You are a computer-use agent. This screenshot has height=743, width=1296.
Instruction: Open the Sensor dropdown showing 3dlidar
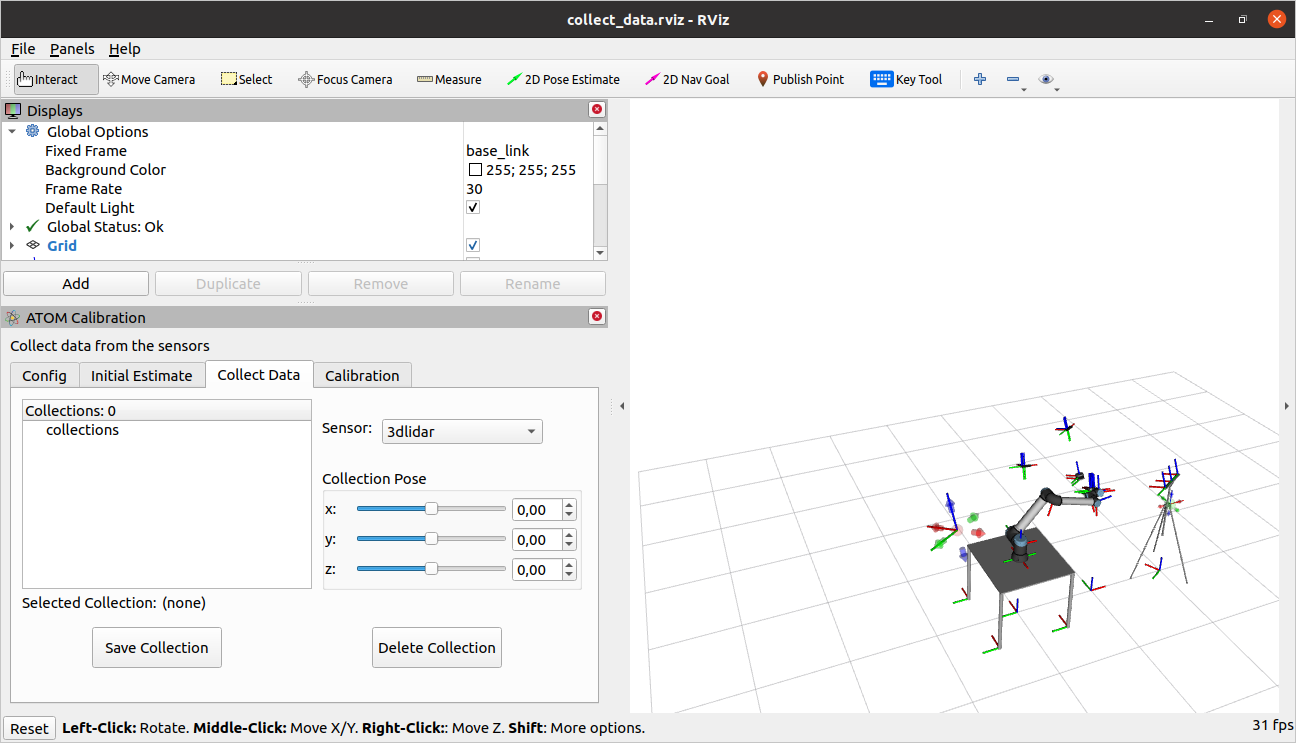pos(461,431)
